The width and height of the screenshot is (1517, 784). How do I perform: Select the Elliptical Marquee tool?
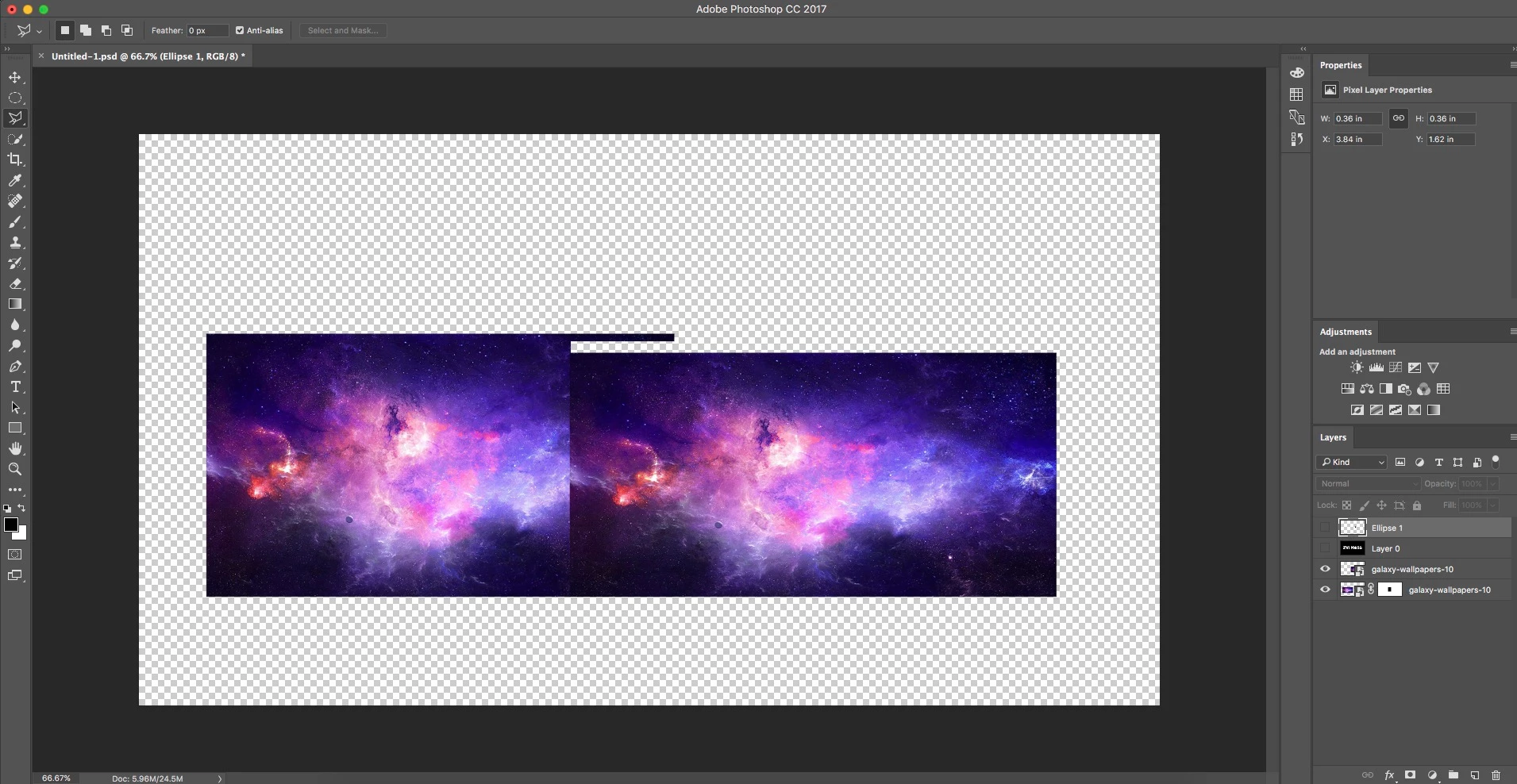[x=15, y=98]
